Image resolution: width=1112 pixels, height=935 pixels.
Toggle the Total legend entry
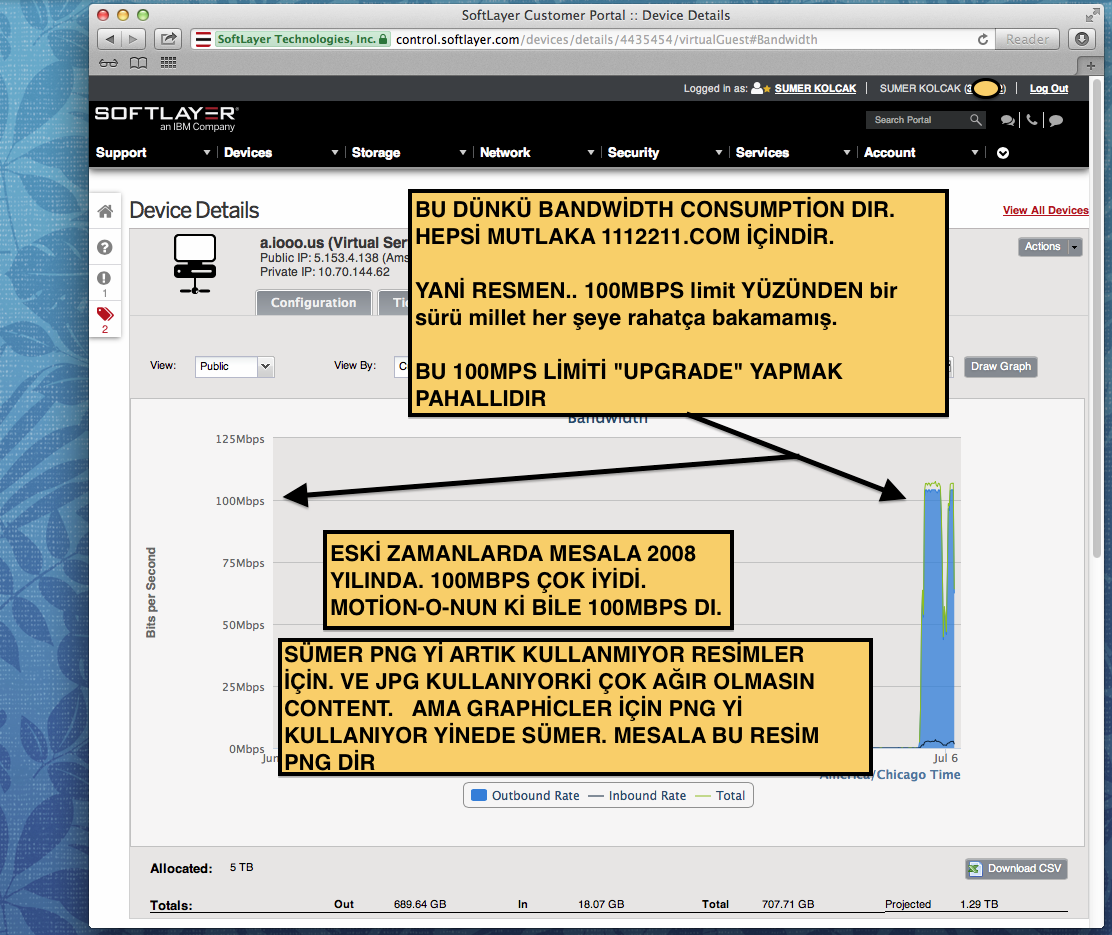pos(720,796)
